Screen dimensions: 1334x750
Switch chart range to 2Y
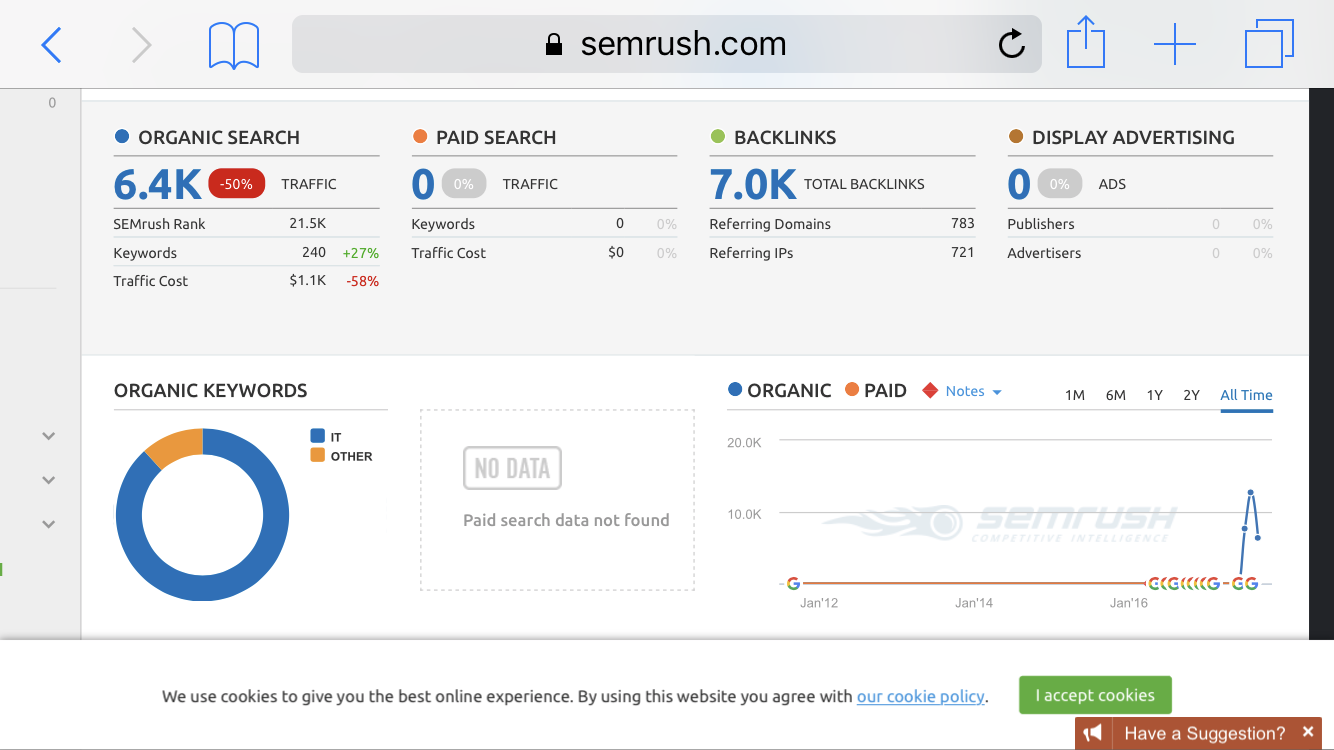(x=1191, y=395)
